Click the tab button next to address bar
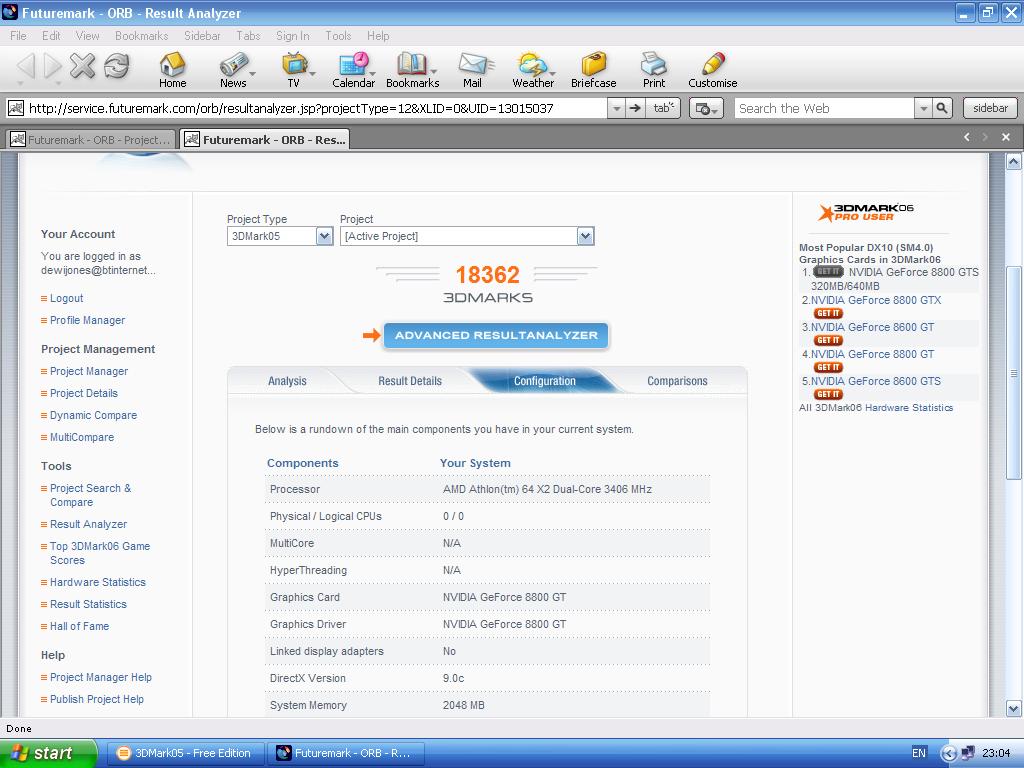This screenshot has height=768, width=1024. tap(663, 108)
